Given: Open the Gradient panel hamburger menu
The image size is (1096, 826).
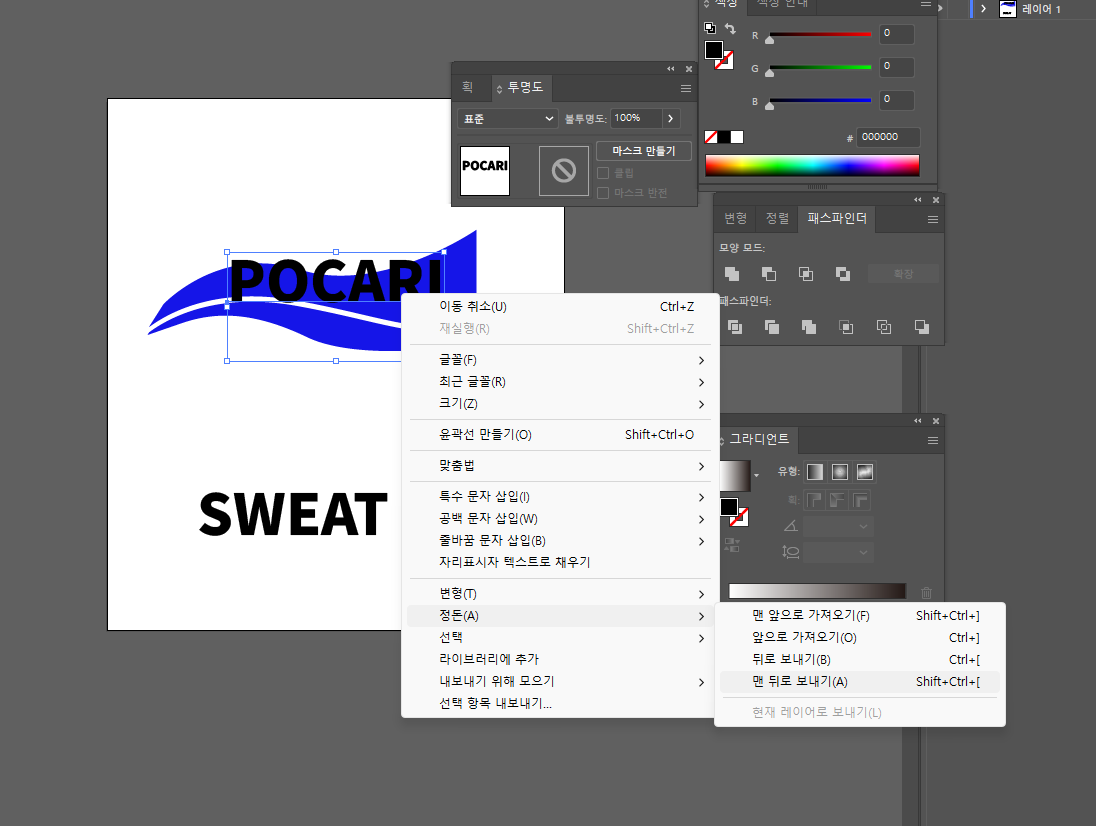Looking at the screenshot, I should coord(932,440).
